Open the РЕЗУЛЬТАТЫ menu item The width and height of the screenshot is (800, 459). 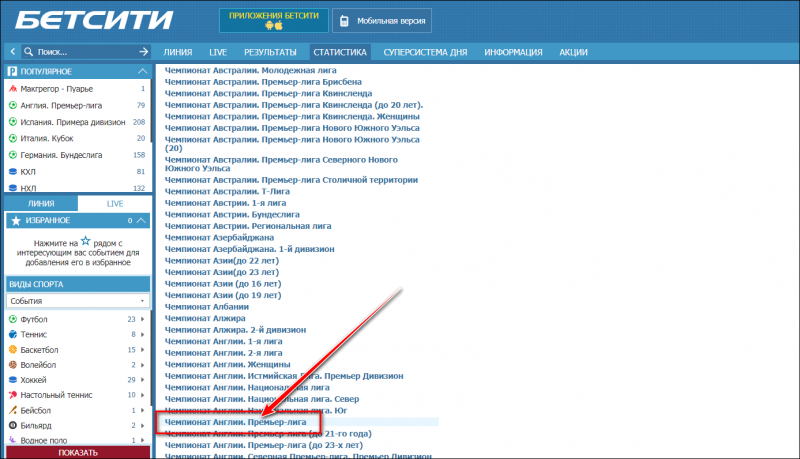[x=270, y=52]
